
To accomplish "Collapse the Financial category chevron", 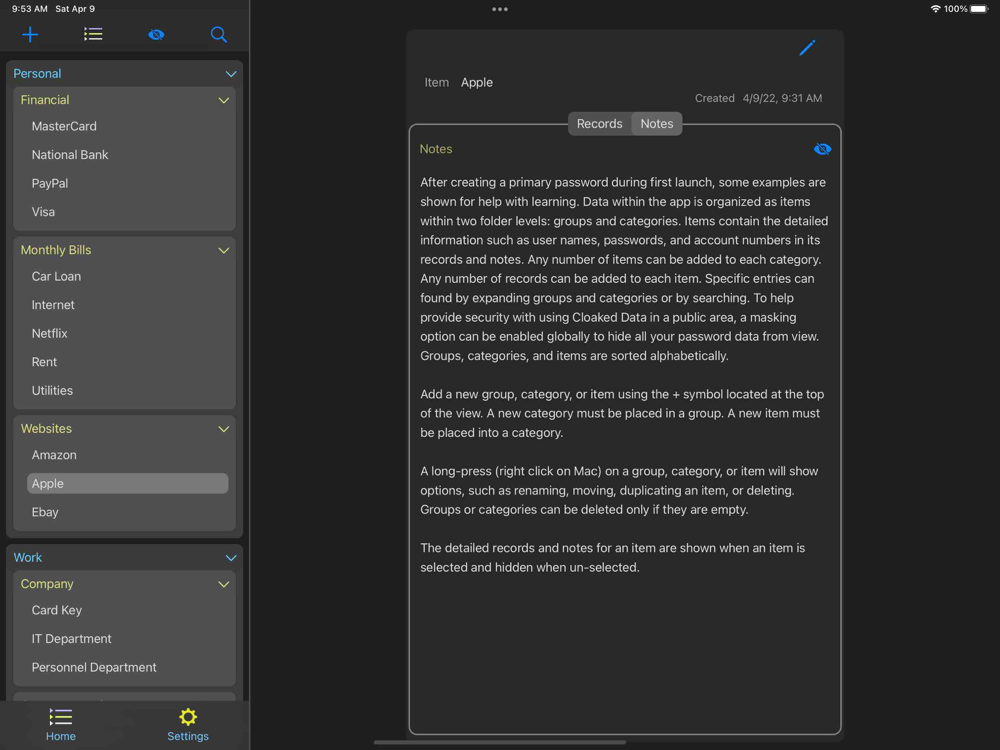I will 224,100.
